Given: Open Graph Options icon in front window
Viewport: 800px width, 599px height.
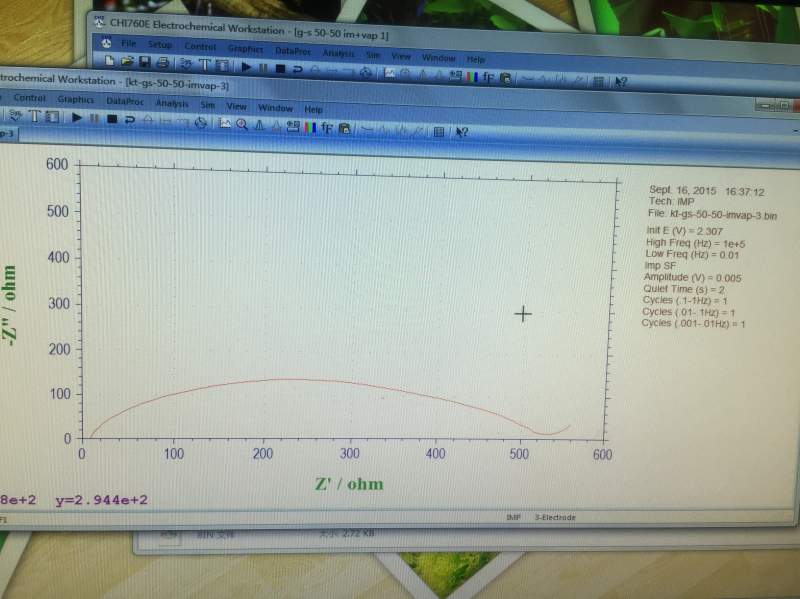Looking at the screenshot, I should point(293,126).
